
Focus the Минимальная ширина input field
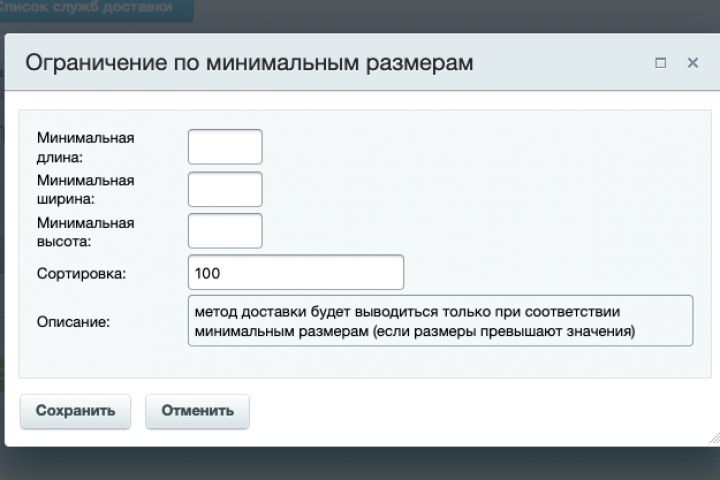(x=225, y=189)
